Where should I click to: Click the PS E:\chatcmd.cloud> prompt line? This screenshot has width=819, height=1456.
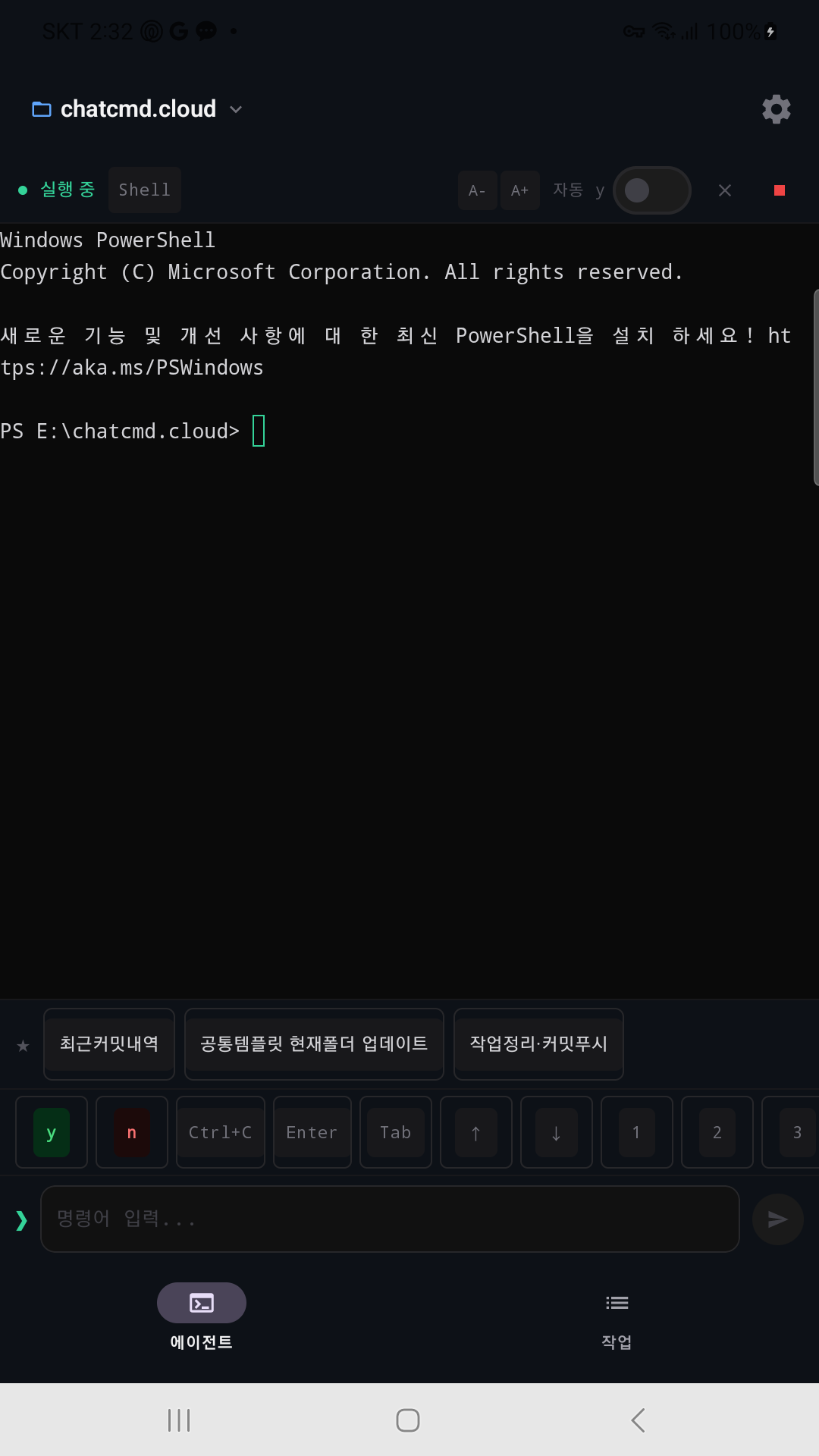[x=120, y=431]
